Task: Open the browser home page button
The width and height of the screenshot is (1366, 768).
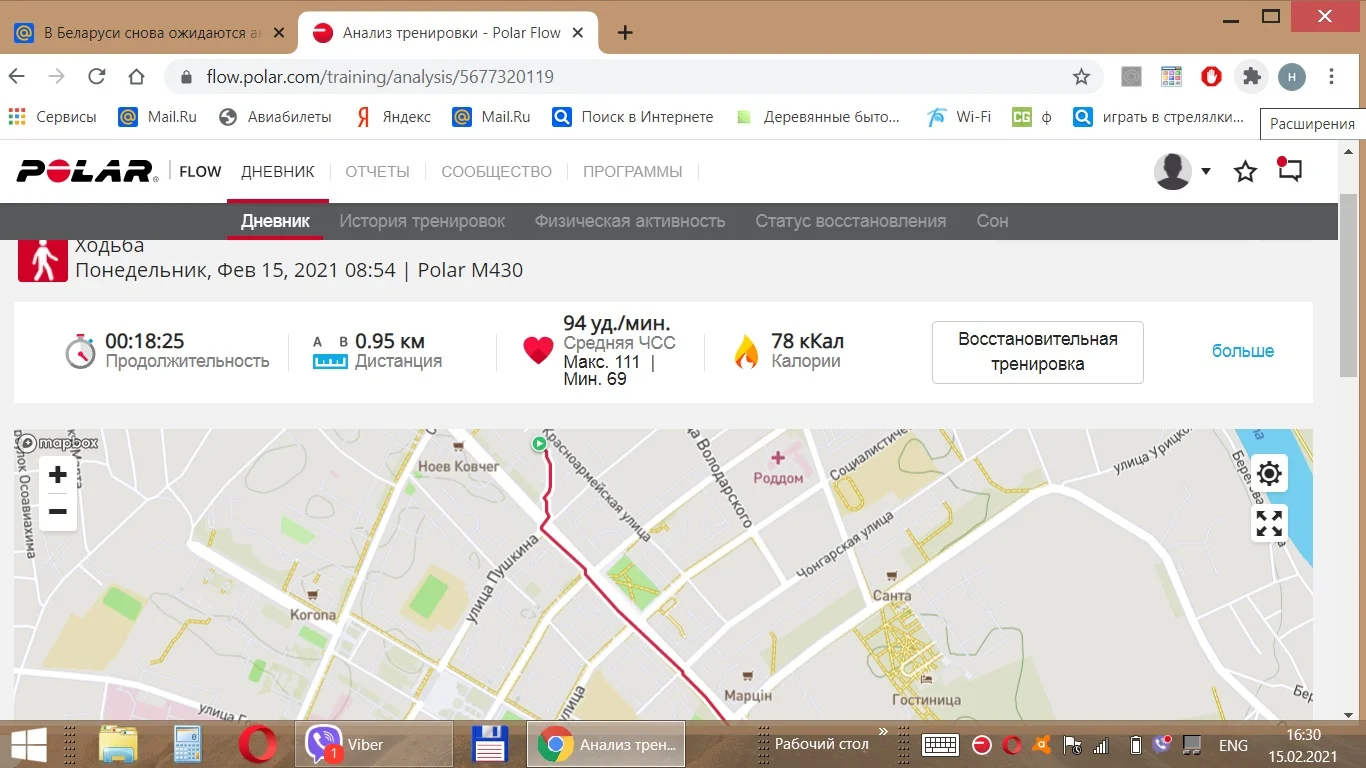Action: pos(137,76)
